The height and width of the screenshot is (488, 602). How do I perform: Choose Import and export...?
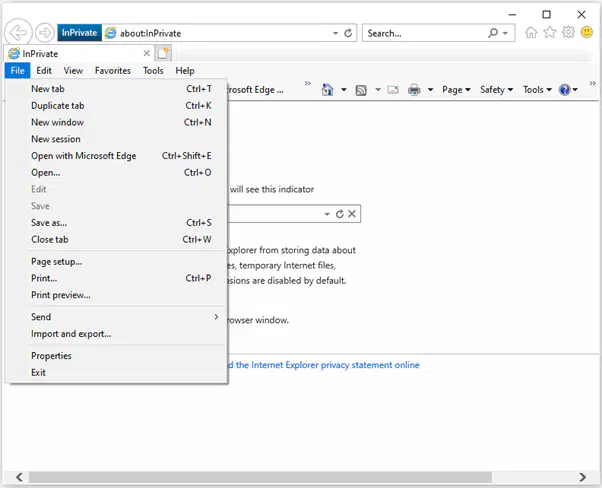coord(117,334)
